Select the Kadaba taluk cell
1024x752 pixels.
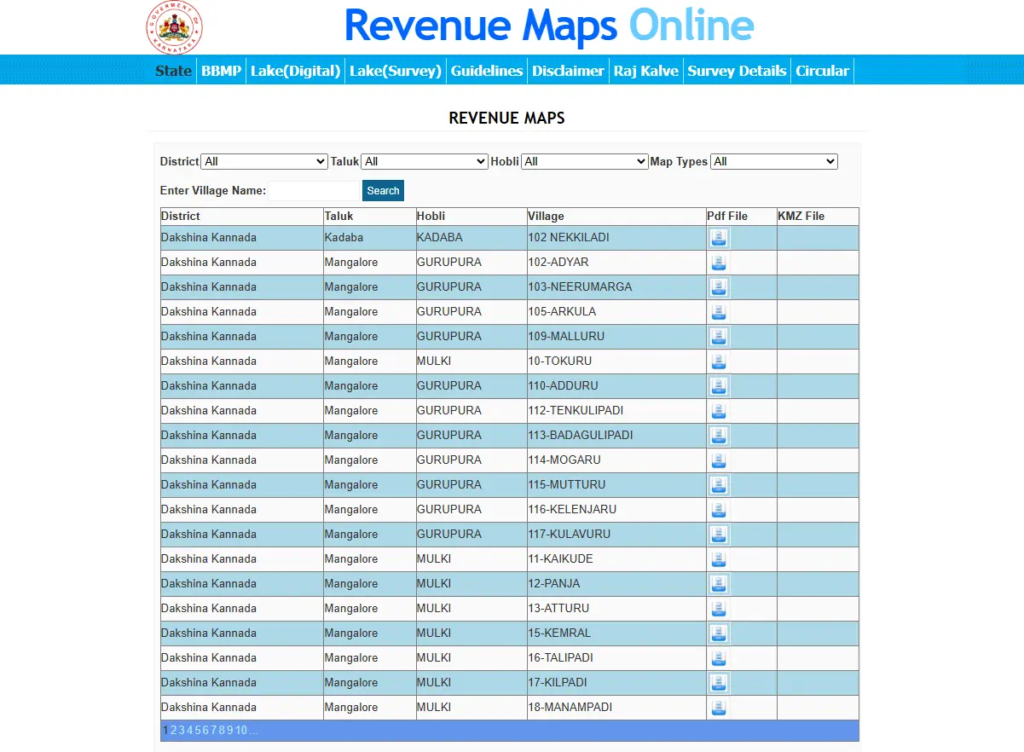370,238
